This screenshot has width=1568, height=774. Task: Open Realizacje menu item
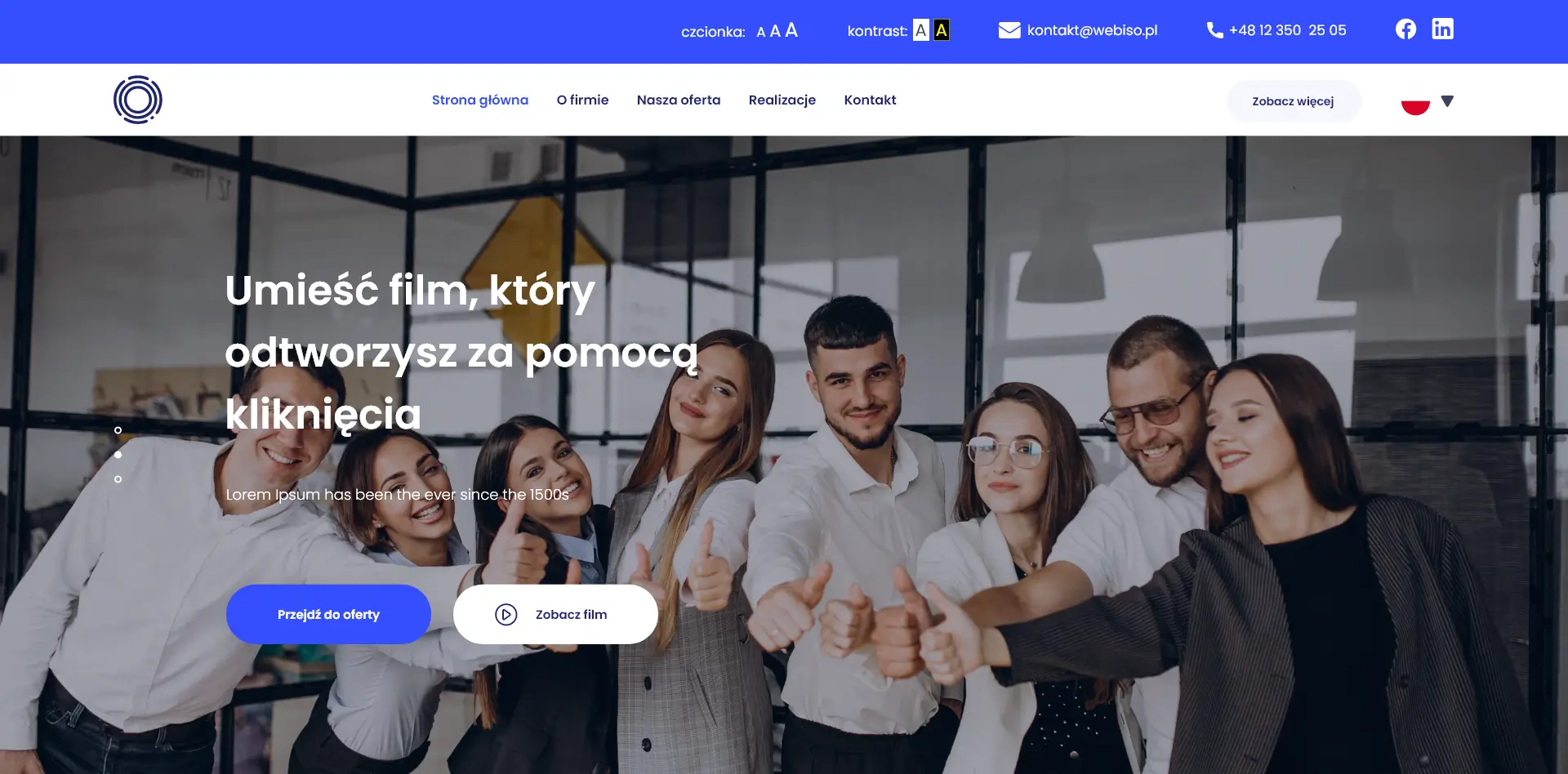(x=782, y=100)
